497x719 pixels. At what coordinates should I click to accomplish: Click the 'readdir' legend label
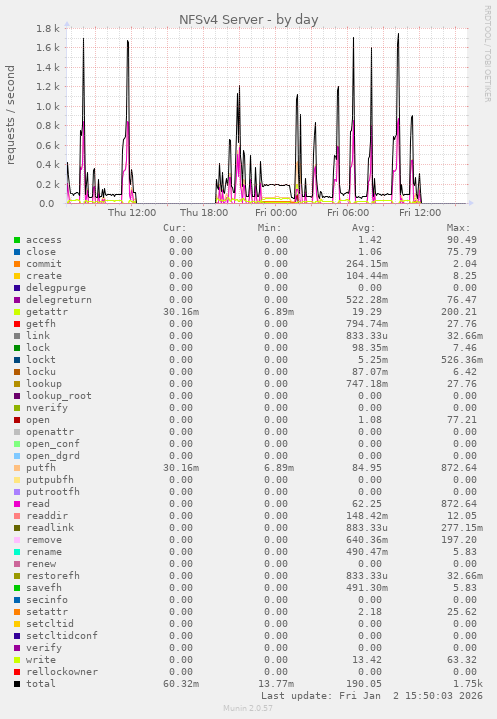coord(47,516)
